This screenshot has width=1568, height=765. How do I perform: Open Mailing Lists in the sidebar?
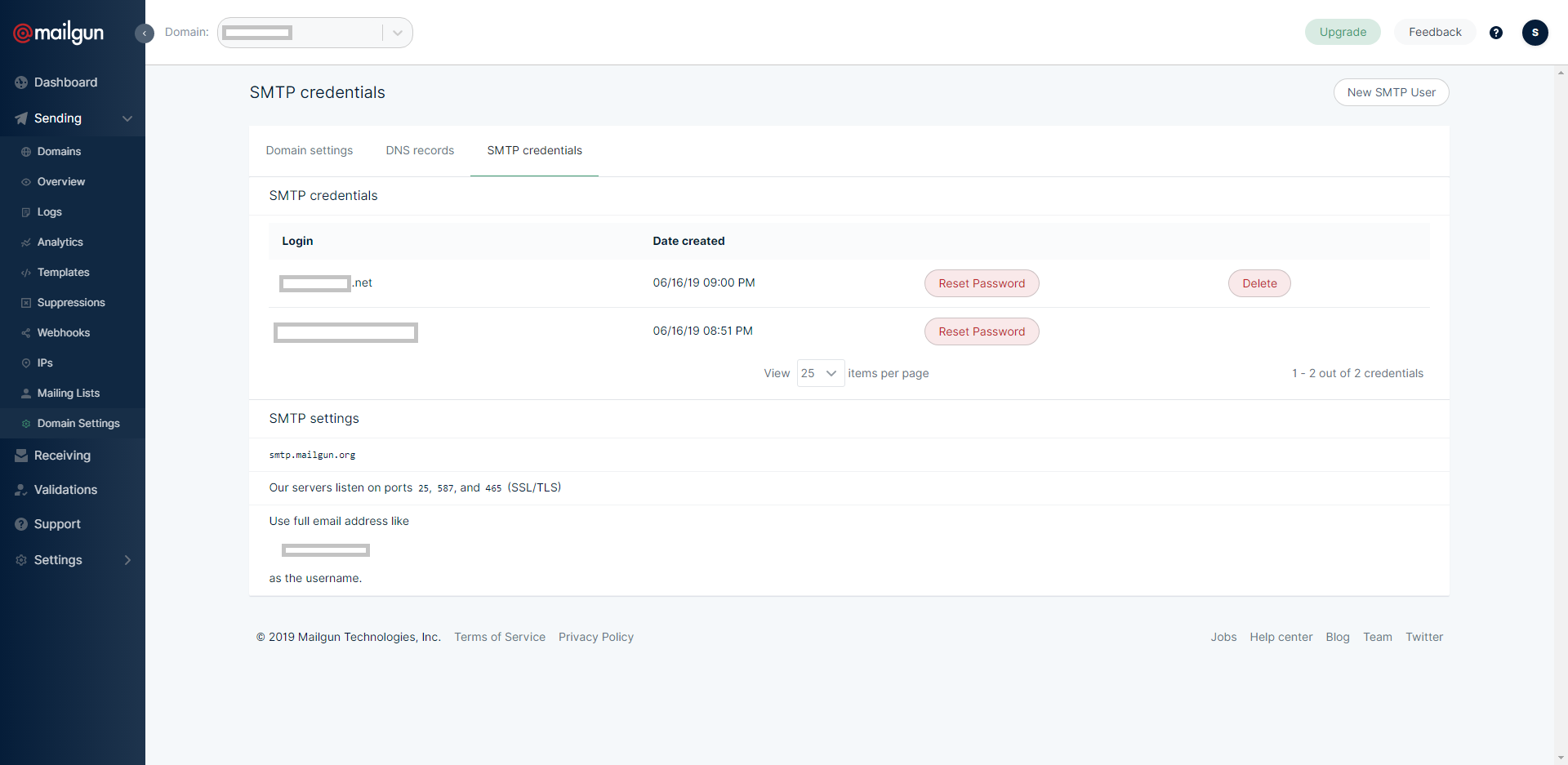tap(69, 394)
